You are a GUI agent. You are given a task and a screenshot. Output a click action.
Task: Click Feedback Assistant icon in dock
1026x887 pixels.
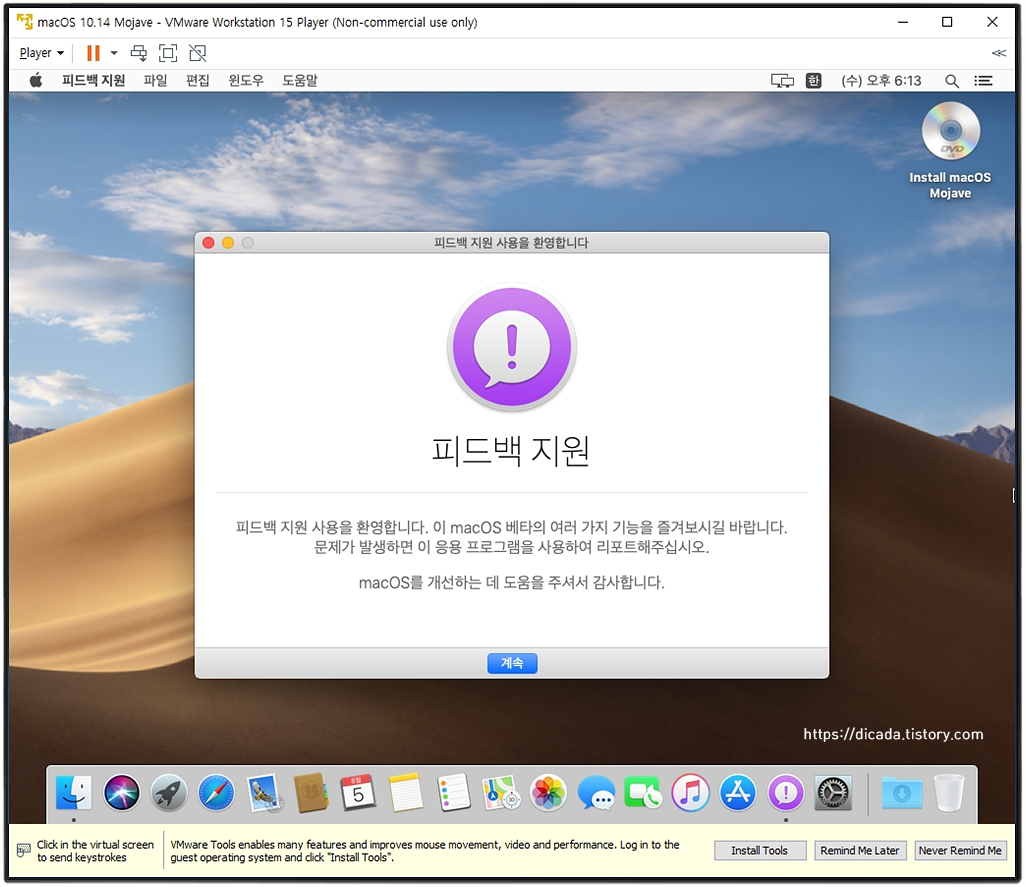786,793
